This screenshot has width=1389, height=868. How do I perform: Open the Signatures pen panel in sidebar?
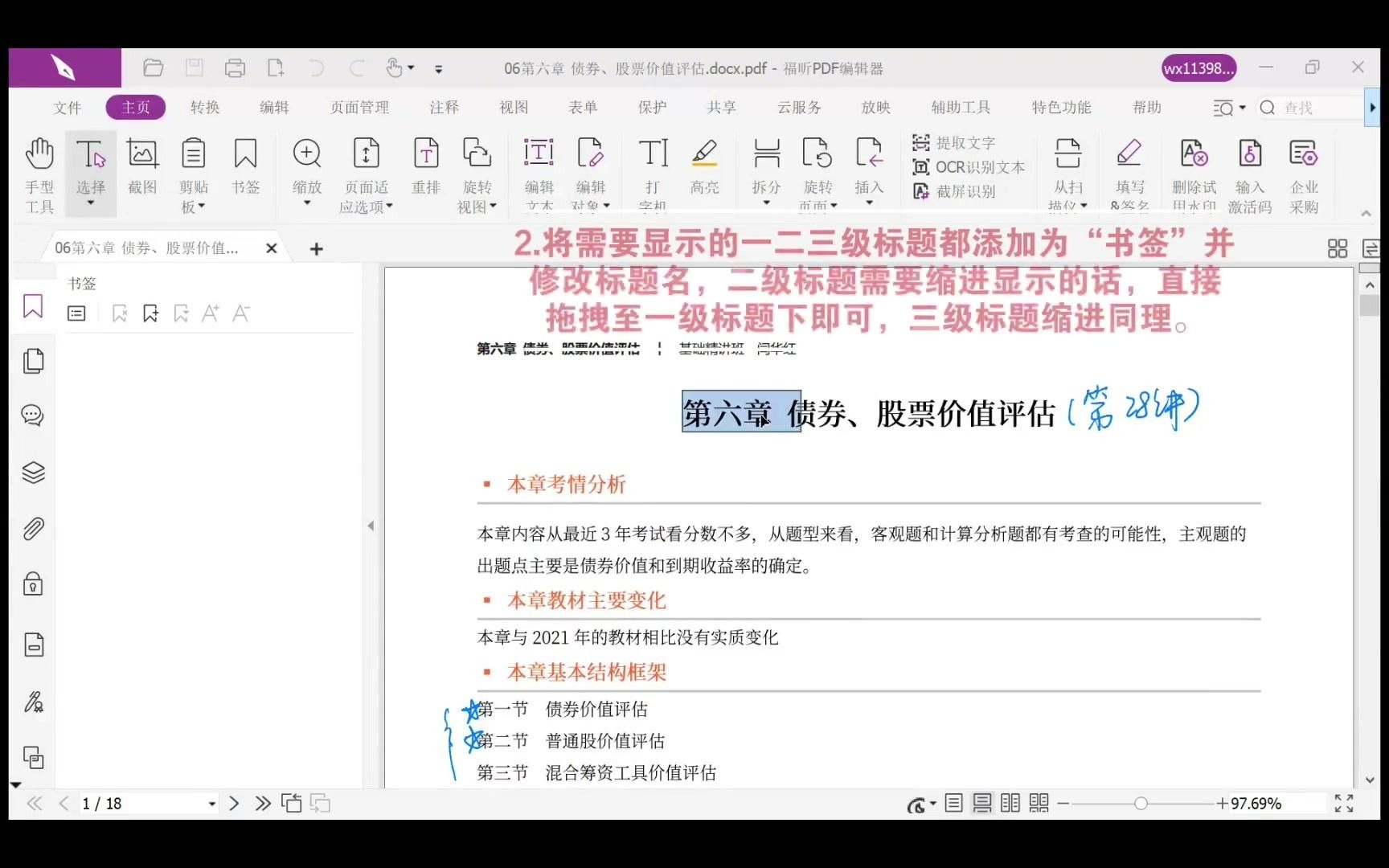[33, 702]
